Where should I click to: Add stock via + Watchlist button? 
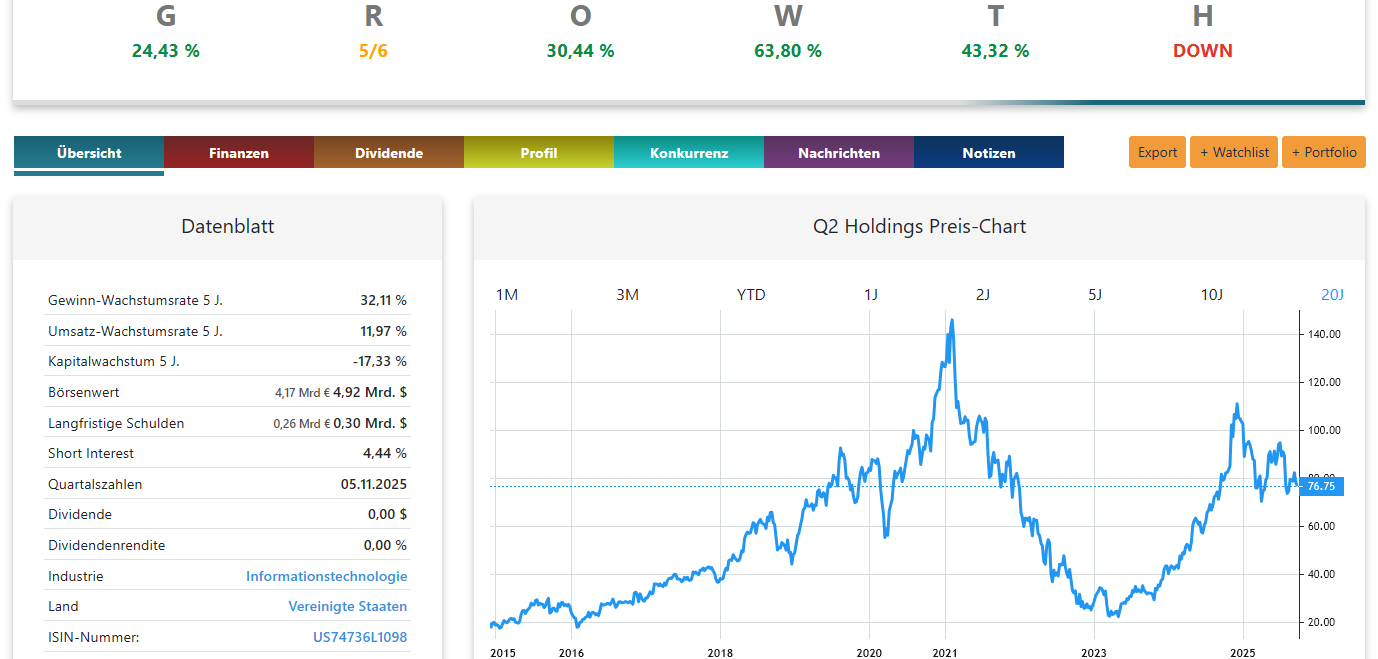(x=1234, y=152)
